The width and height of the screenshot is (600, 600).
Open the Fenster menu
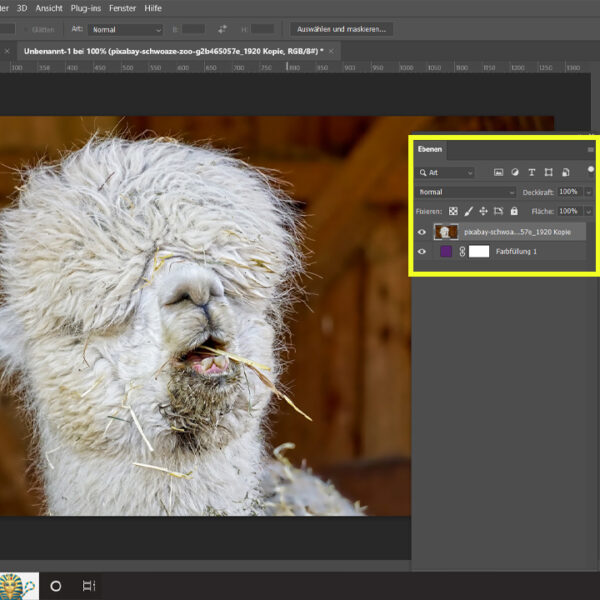[122, 8]
